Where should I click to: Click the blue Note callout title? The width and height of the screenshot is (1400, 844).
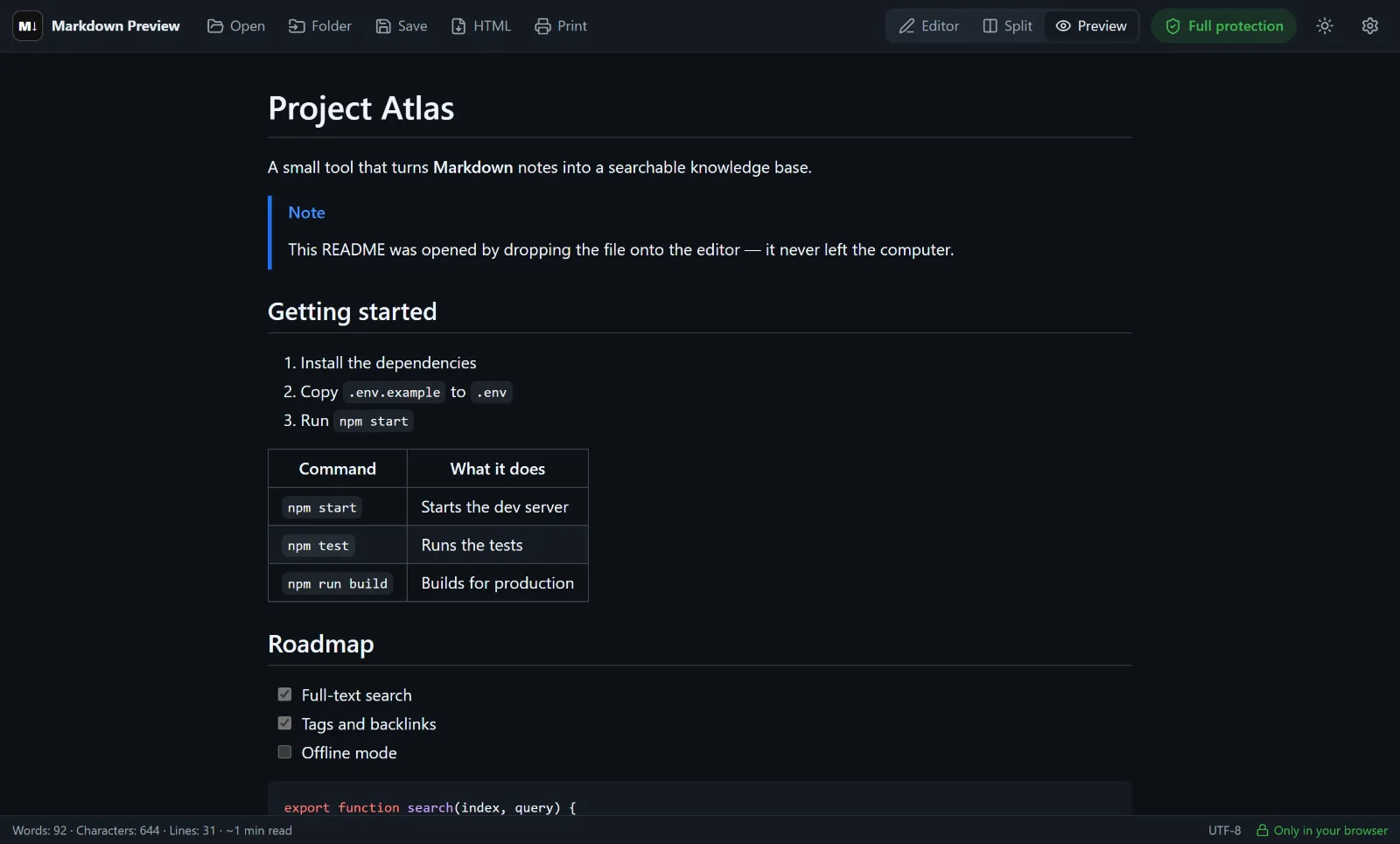coord(307,213)
